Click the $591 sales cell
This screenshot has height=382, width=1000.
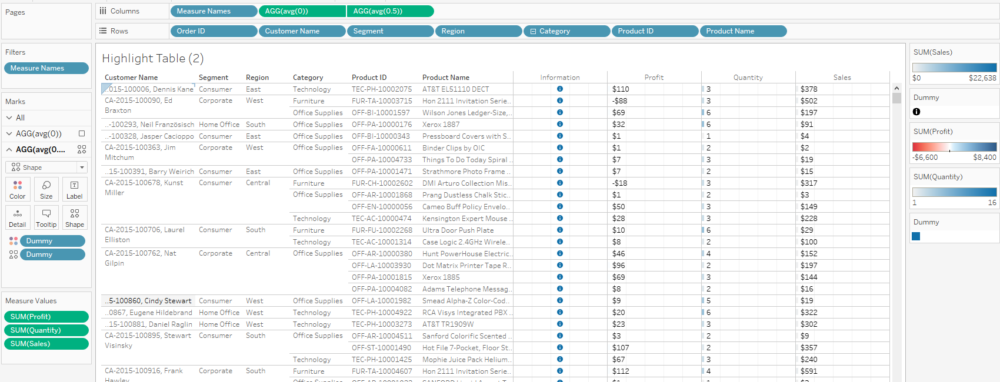pos(809,371)
